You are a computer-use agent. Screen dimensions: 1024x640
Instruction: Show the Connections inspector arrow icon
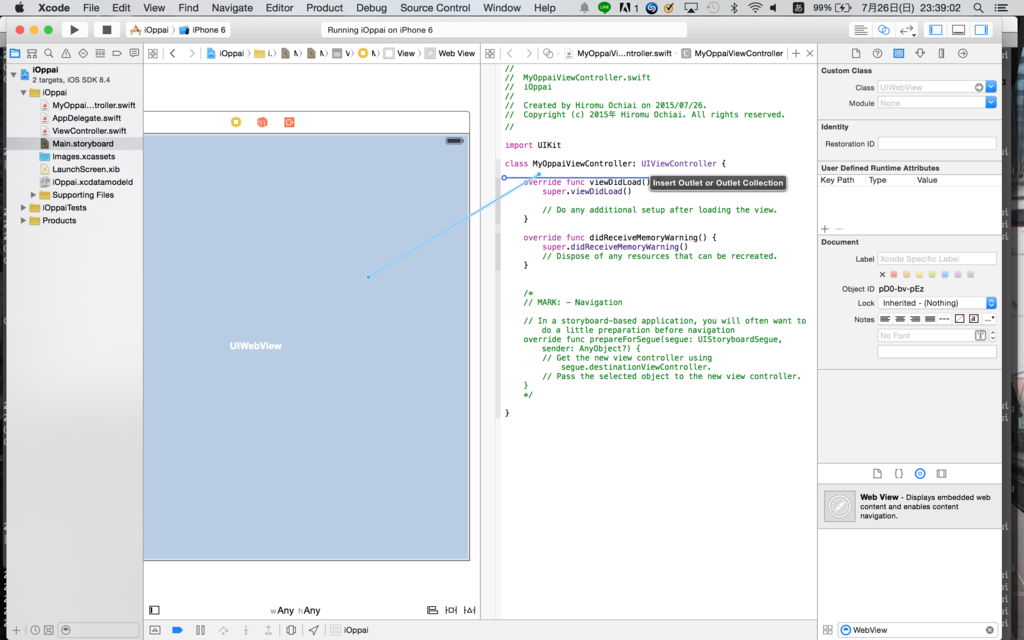coord(963,54)
